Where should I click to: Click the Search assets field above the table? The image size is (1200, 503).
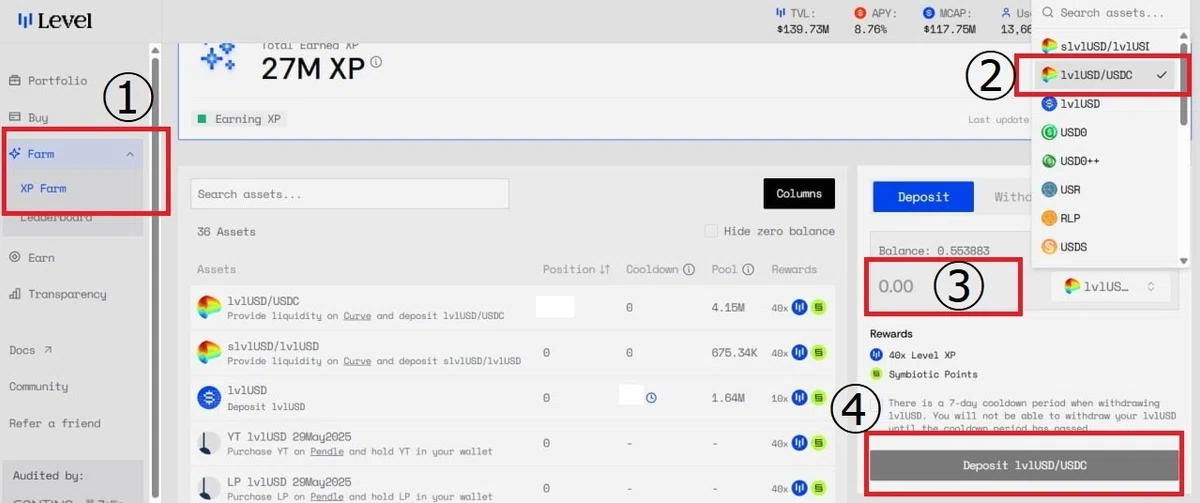click(349, 194)
